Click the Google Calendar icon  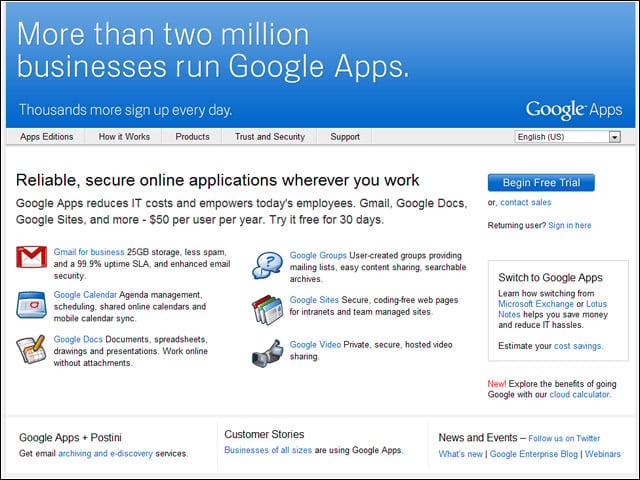31,304
